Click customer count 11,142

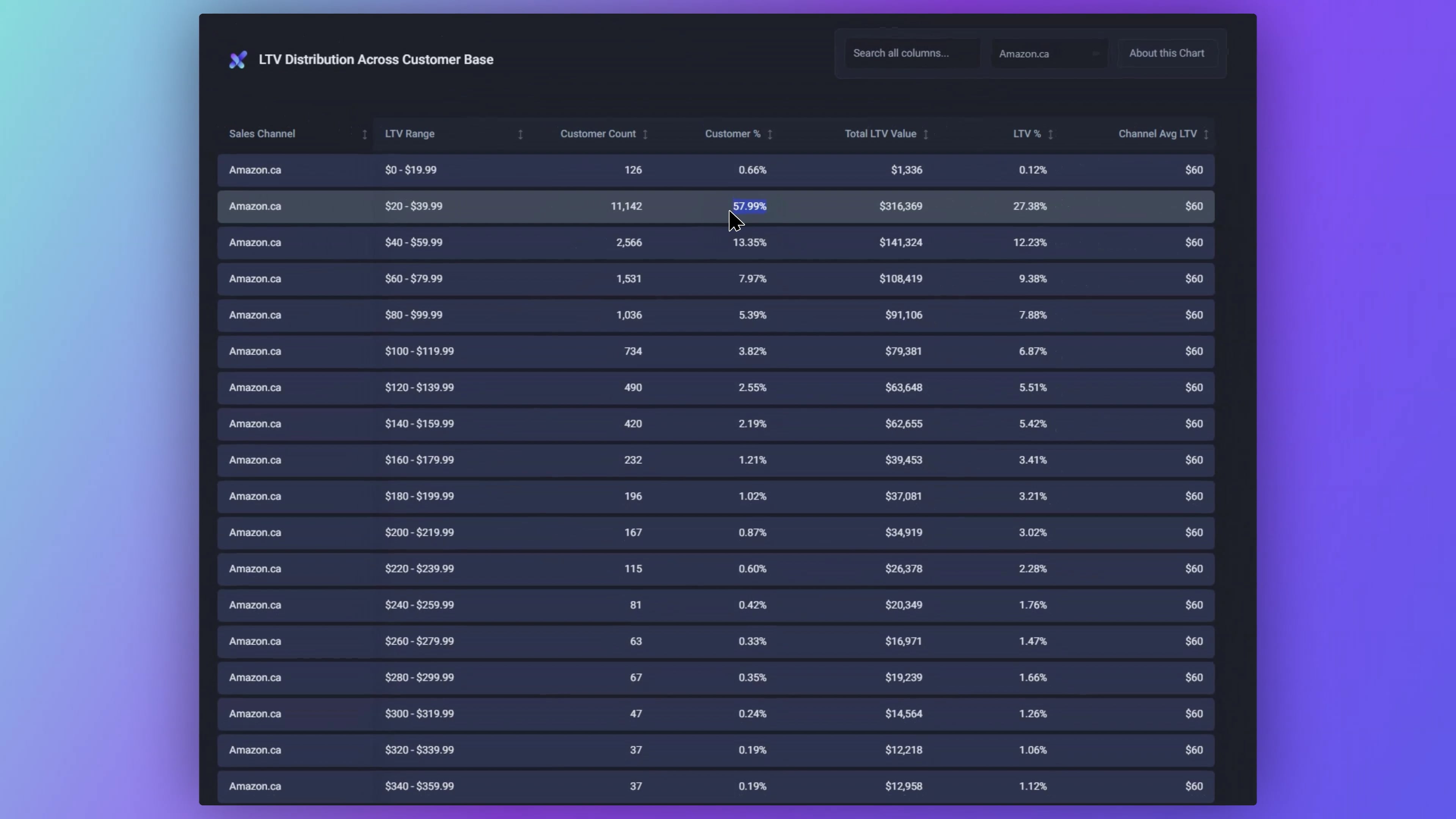[626, 206]
